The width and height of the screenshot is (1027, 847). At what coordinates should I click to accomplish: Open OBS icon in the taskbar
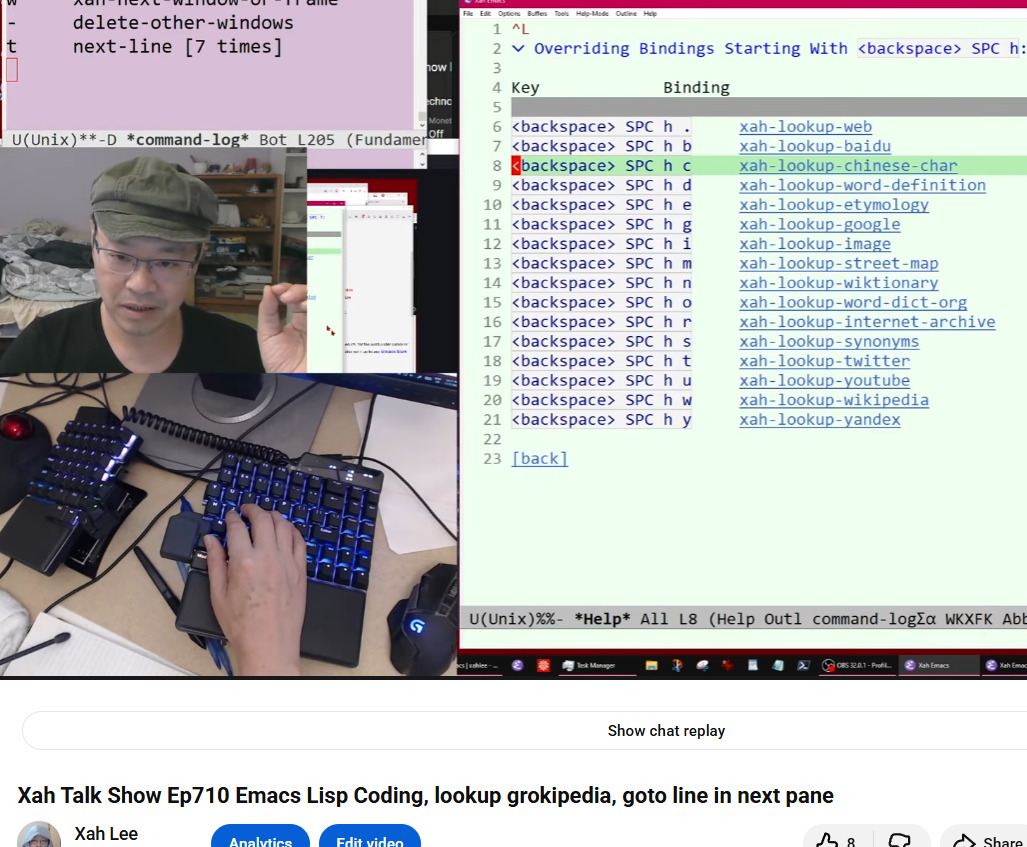pyautogui.click(x=828, y=665)
